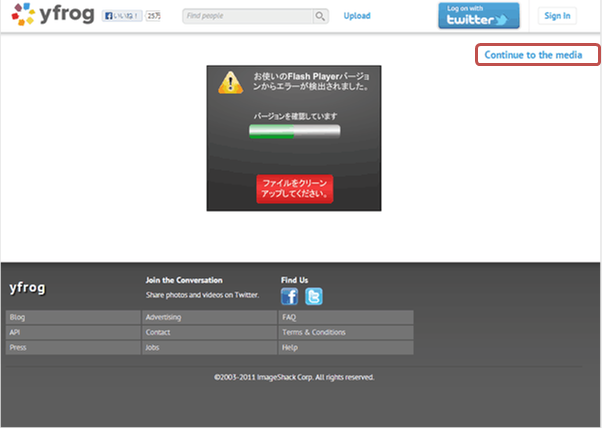The image size is (603, 428).
Task: Open the Contact footer link
Action: coord(209,332)
